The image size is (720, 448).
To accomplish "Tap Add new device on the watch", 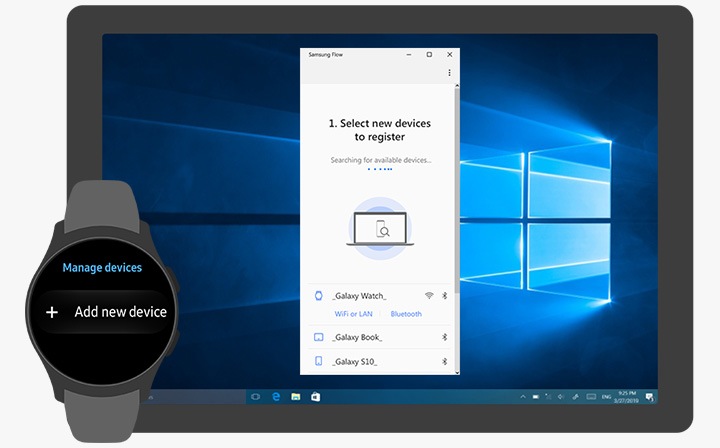I will pos(120,312).
